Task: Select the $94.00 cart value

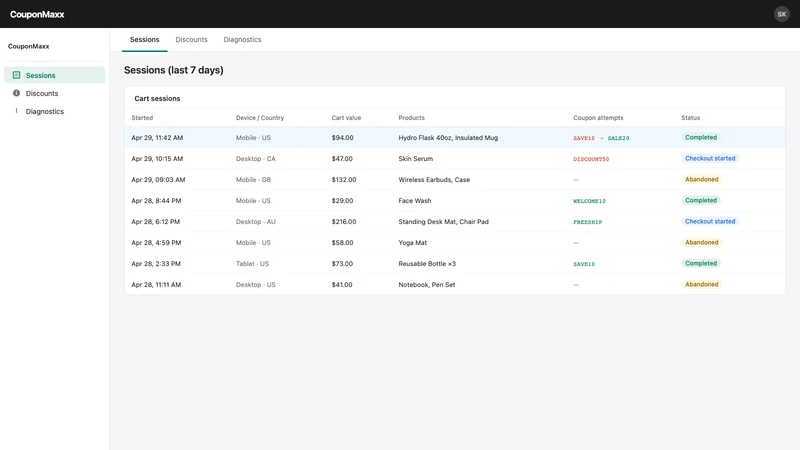Action: click(342, 137)
